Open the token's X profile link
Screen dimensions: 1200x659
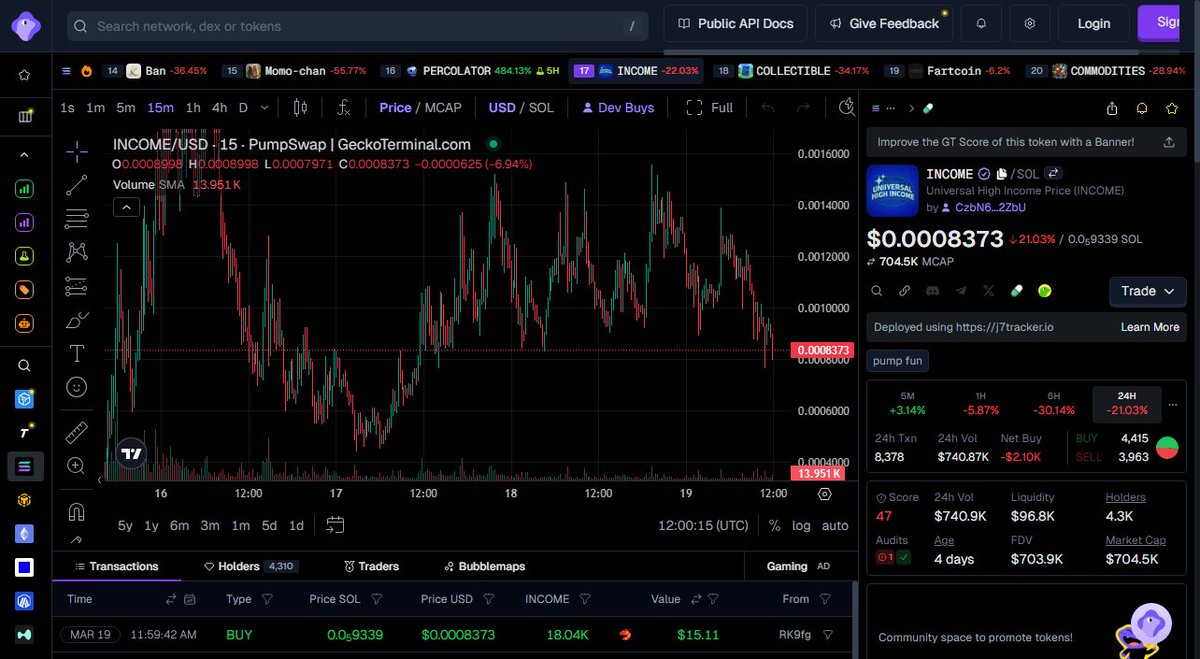989,291
